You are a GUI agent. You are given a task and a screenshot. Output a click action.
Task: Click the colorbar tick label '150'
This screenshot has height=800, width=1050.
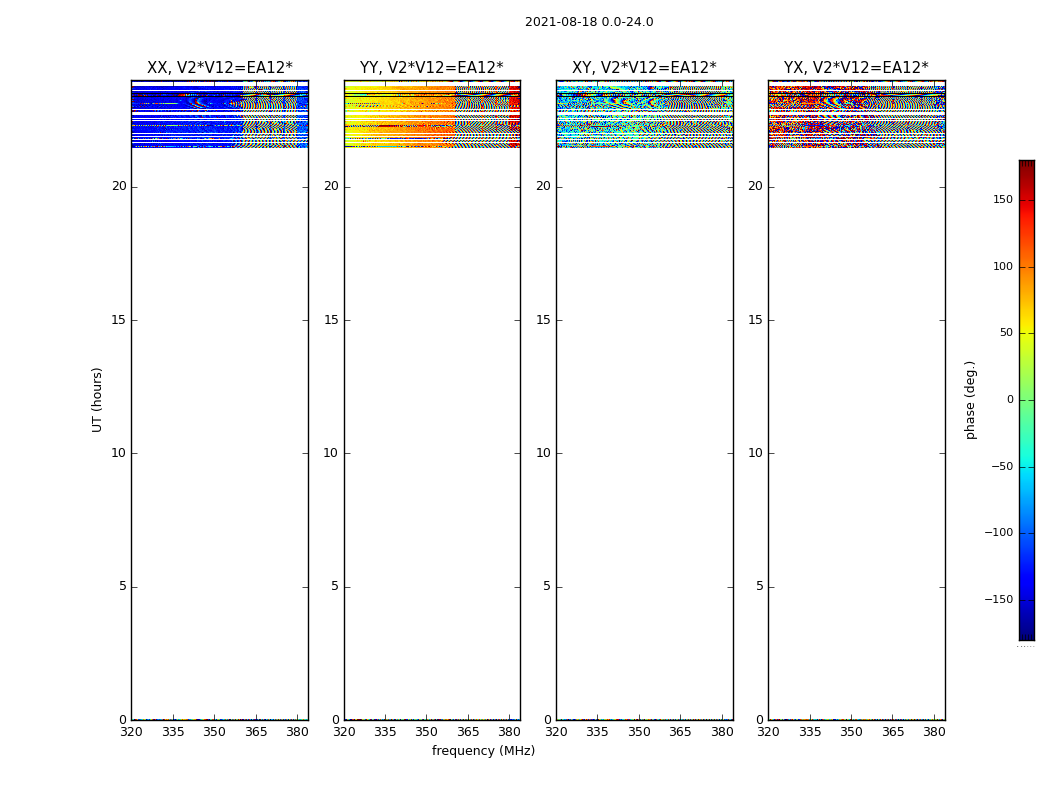tap(1003, 199)
